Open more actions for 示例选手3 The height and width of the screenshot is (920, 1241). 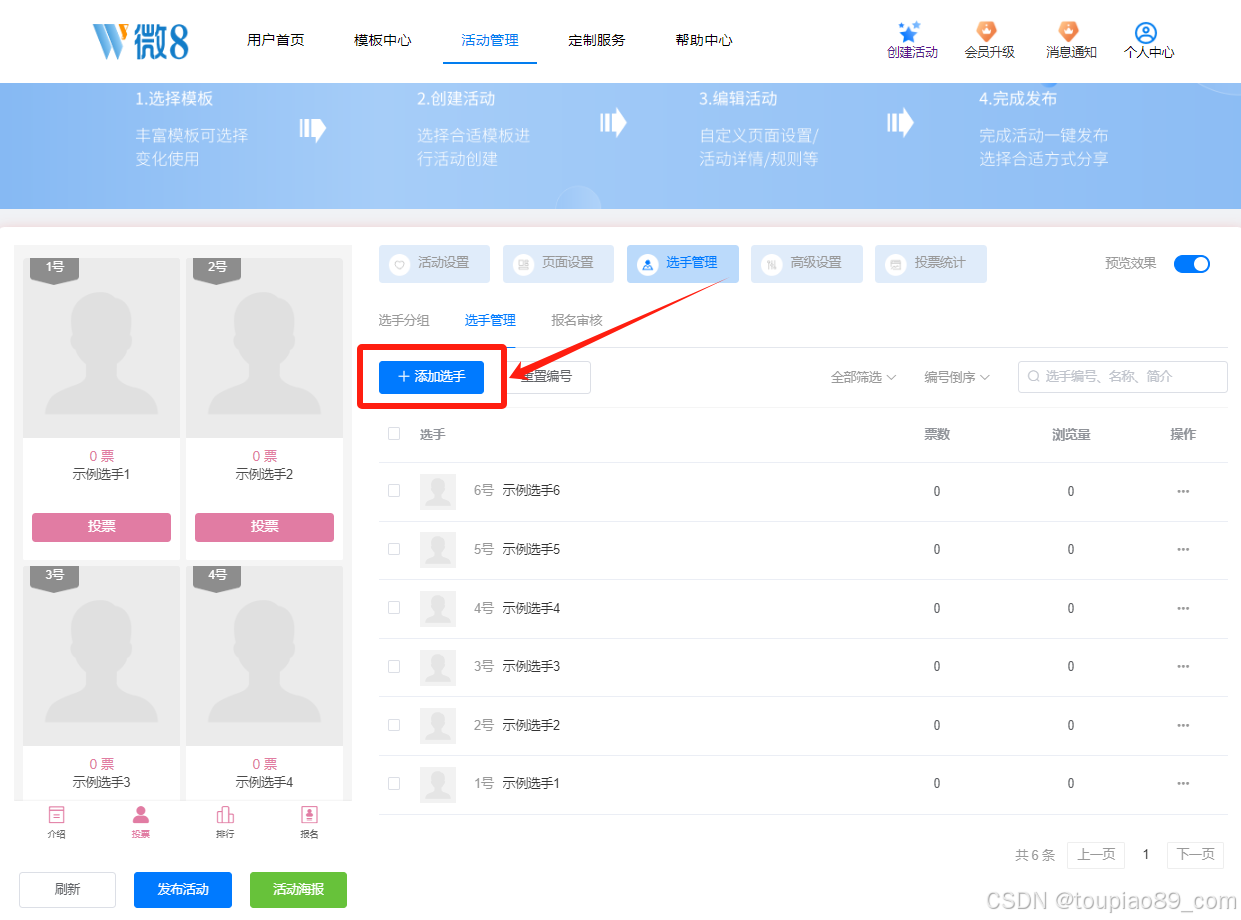(1183, 666)
